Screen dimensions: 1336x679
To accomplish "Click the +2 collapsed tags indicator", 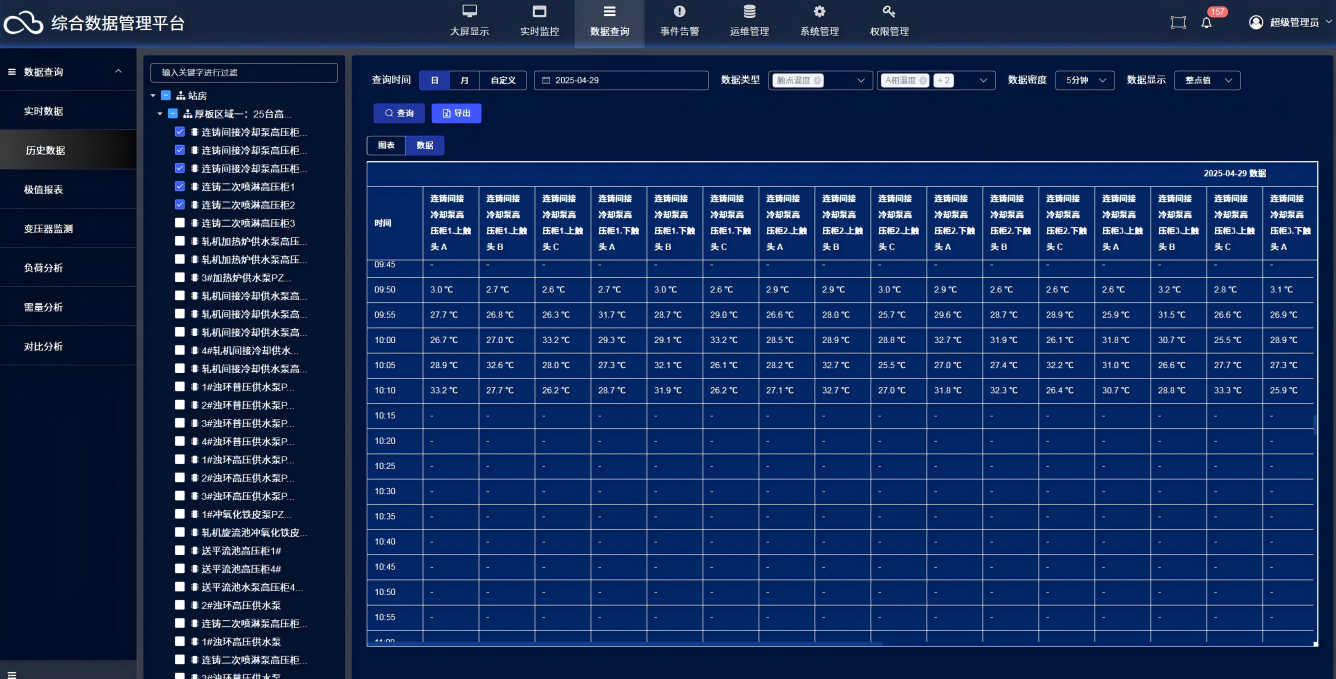I will coord(944,80).
